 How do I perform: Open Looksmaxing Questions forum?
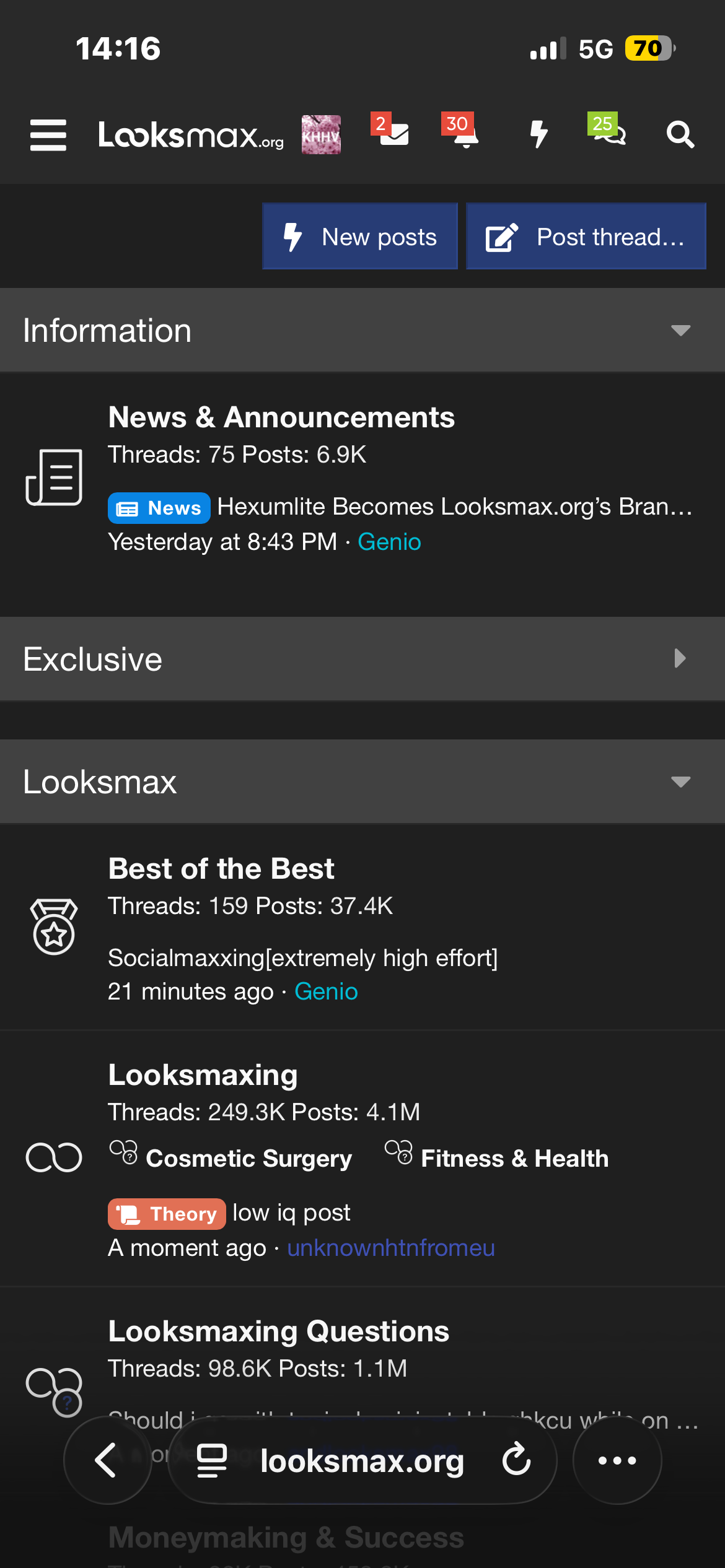[278, 1331]
